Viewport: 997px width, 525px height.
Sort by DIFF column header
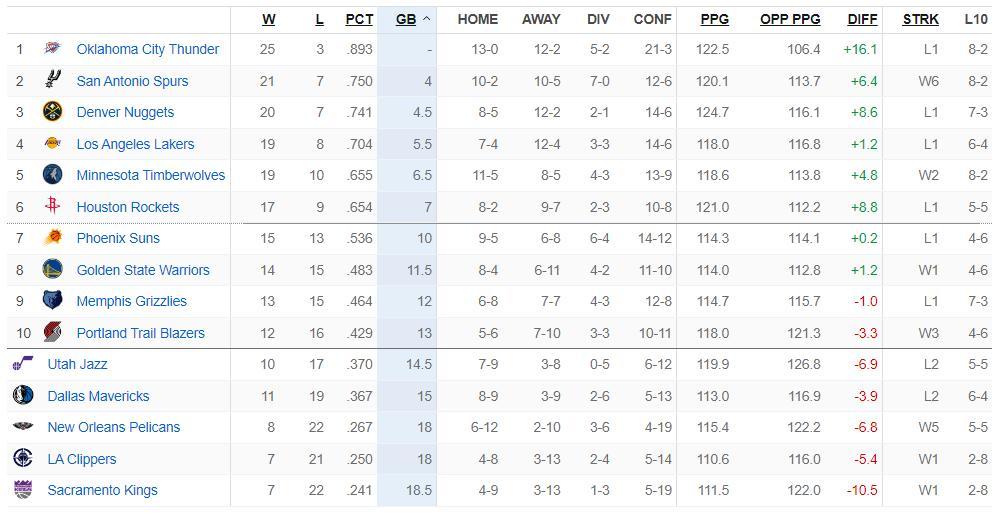862,19
